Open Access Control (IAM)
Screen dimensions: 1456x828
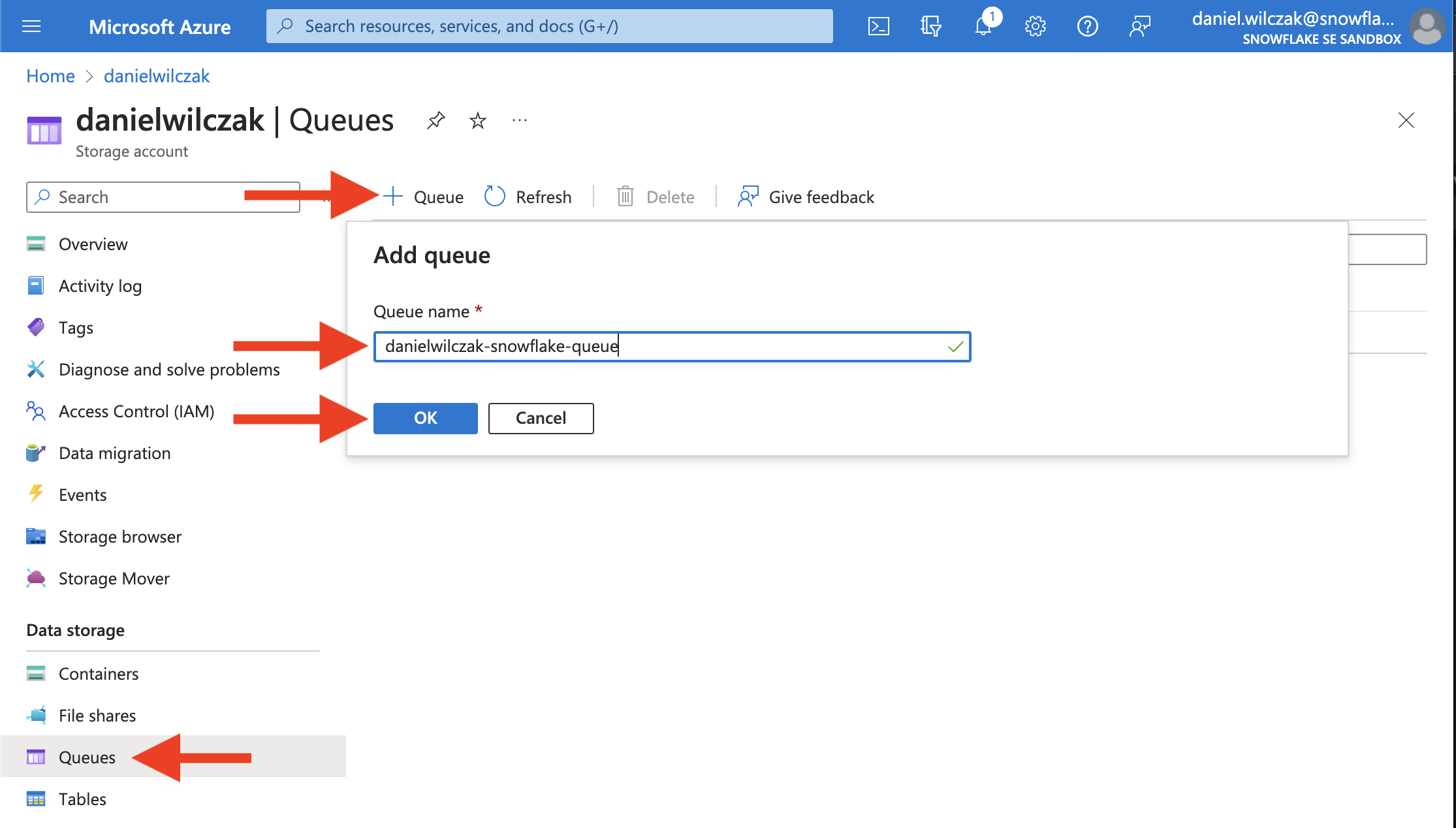tap(136, 411)
